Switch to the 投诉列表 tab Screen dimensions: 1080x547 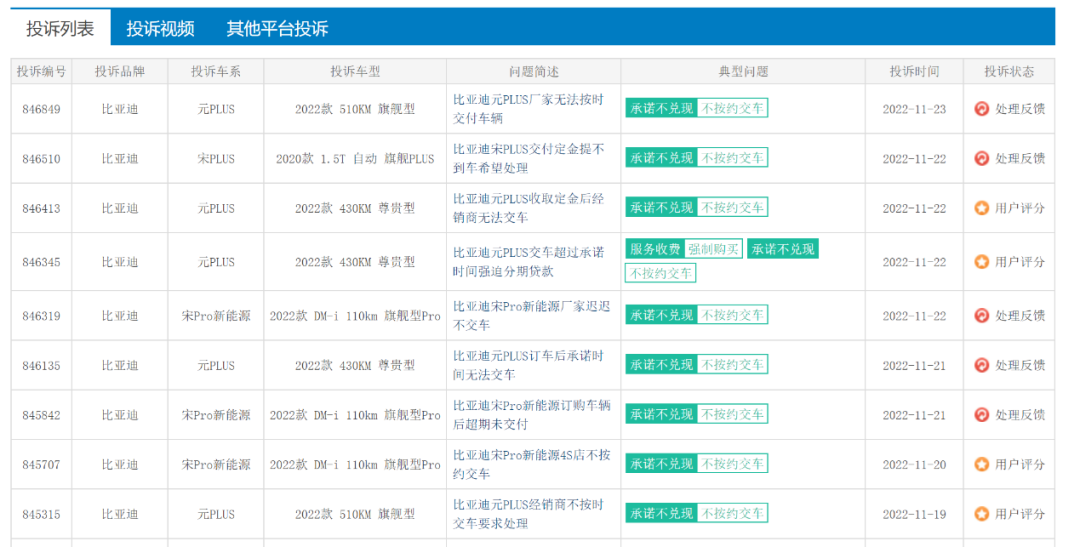pos(60,28)
